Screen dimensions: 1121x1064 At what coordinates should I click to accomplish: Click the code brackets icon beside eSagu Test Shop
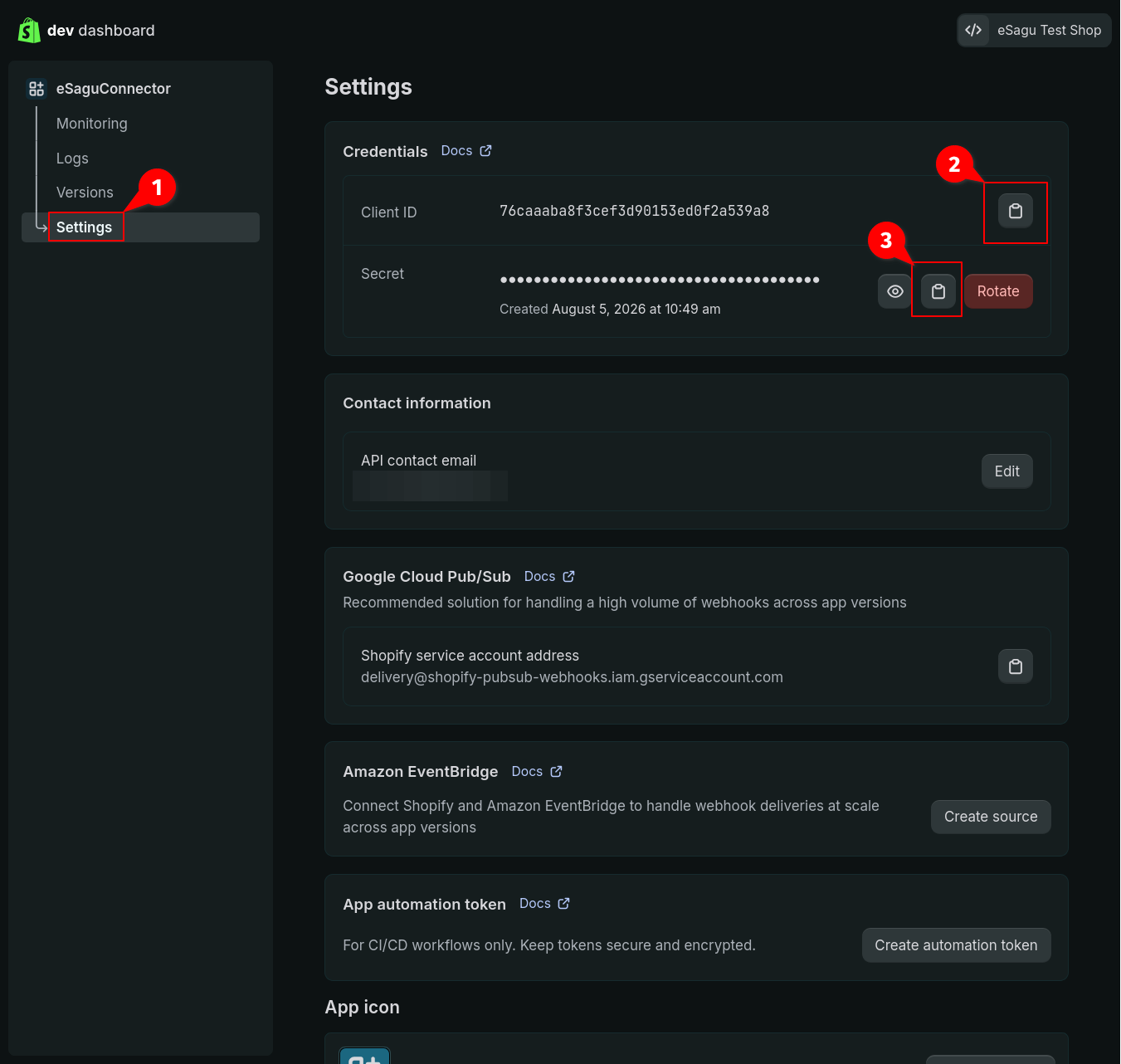pyautogui.click(x=973, y=31)
